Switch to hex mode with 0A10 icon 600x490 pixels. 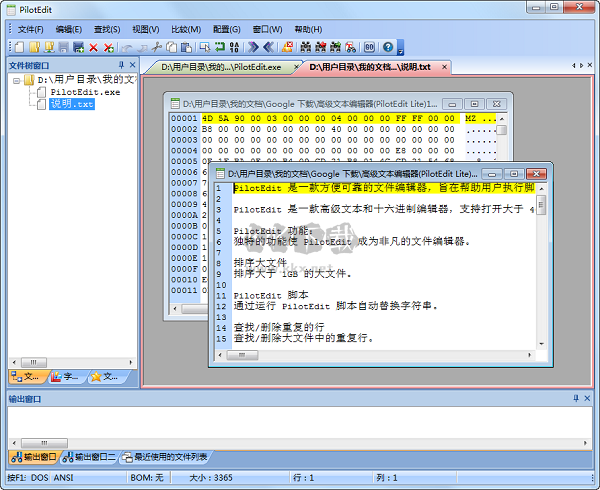(x=234, y=47)
